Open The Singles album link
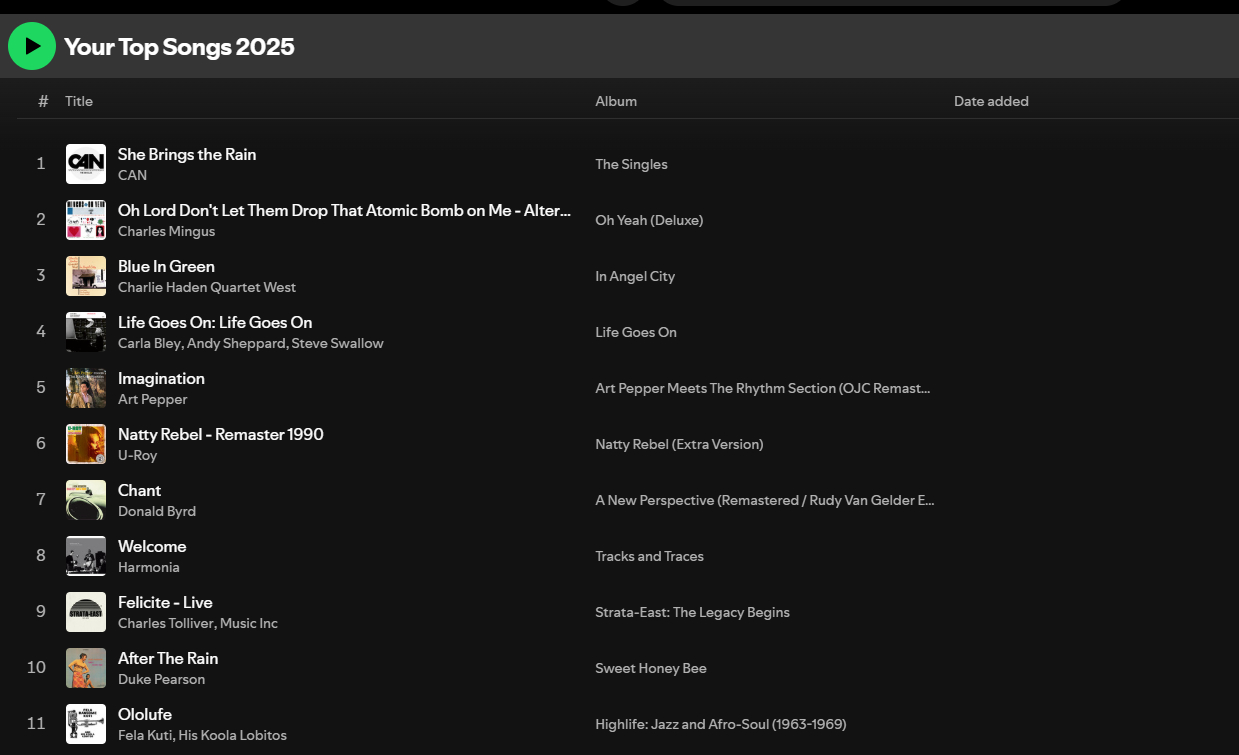 click(x=631, y=164)
